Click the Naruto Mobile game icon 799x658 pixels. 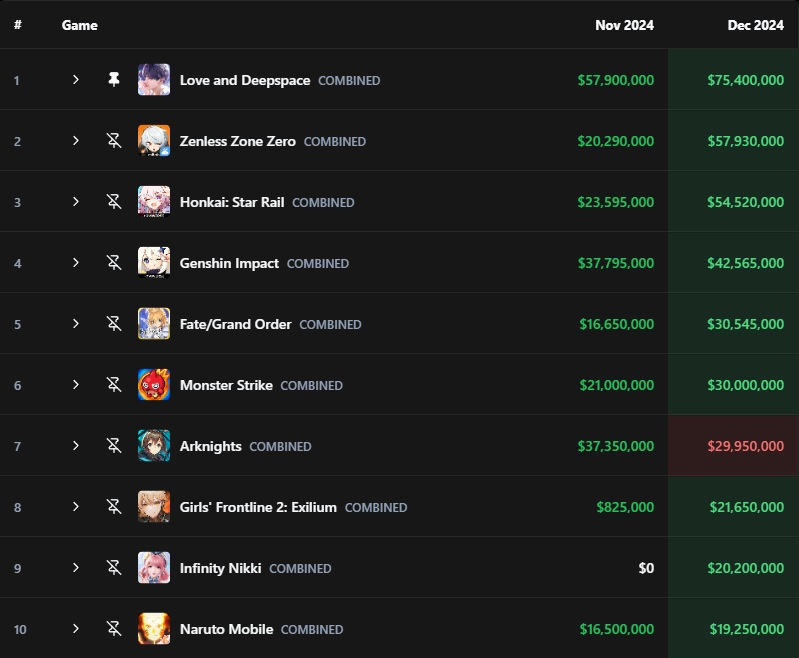click(154, 629)
